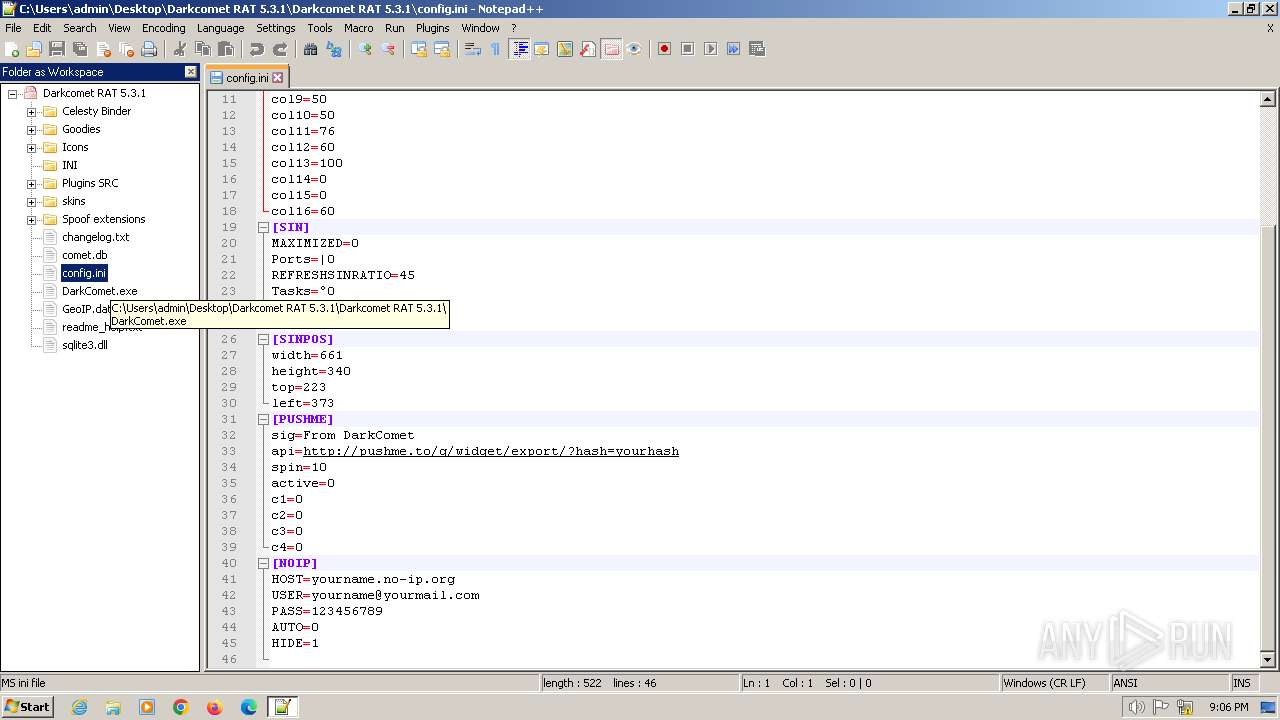Zoom out toolbar icon
Screen dimensions: 1280x720
click(388, 49)
